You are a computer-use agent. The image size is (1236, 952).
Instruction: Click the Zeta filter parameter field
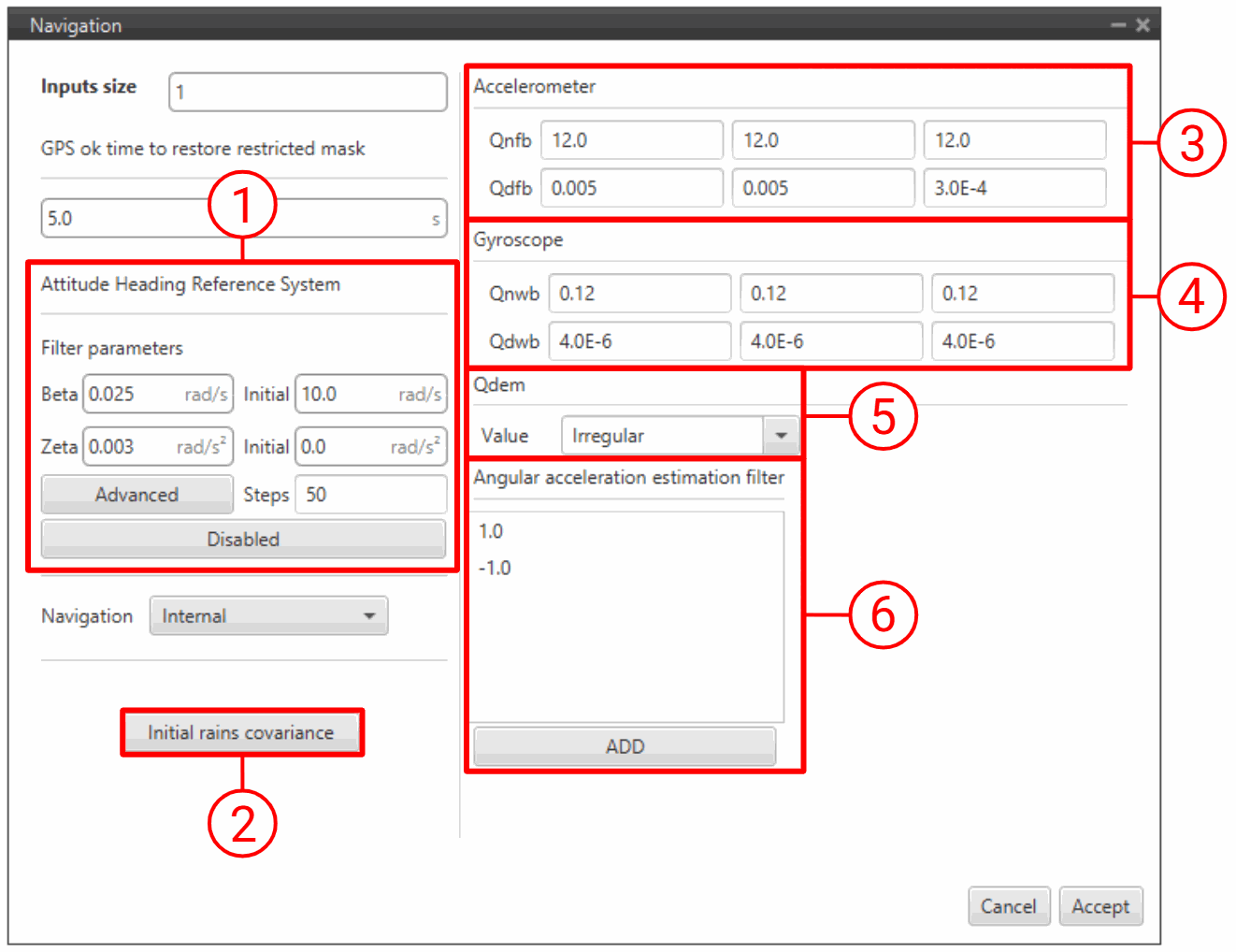(156, 447)
